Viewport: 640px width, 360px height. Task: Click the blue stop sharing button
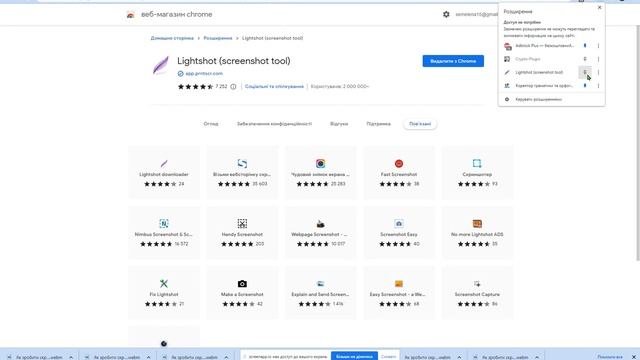click(x=354, y=356)
